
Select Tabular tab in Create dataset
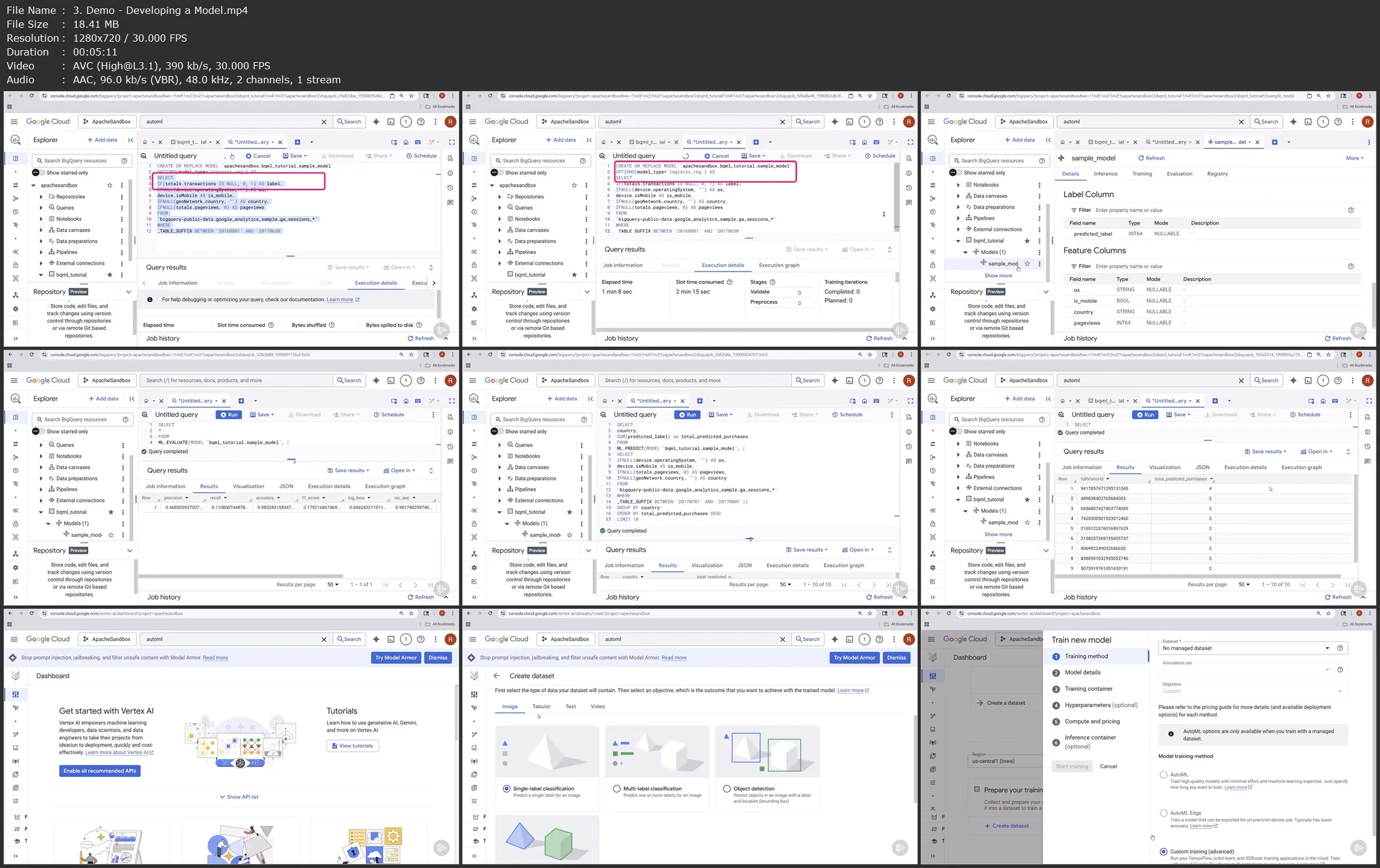tap(541, 707)
